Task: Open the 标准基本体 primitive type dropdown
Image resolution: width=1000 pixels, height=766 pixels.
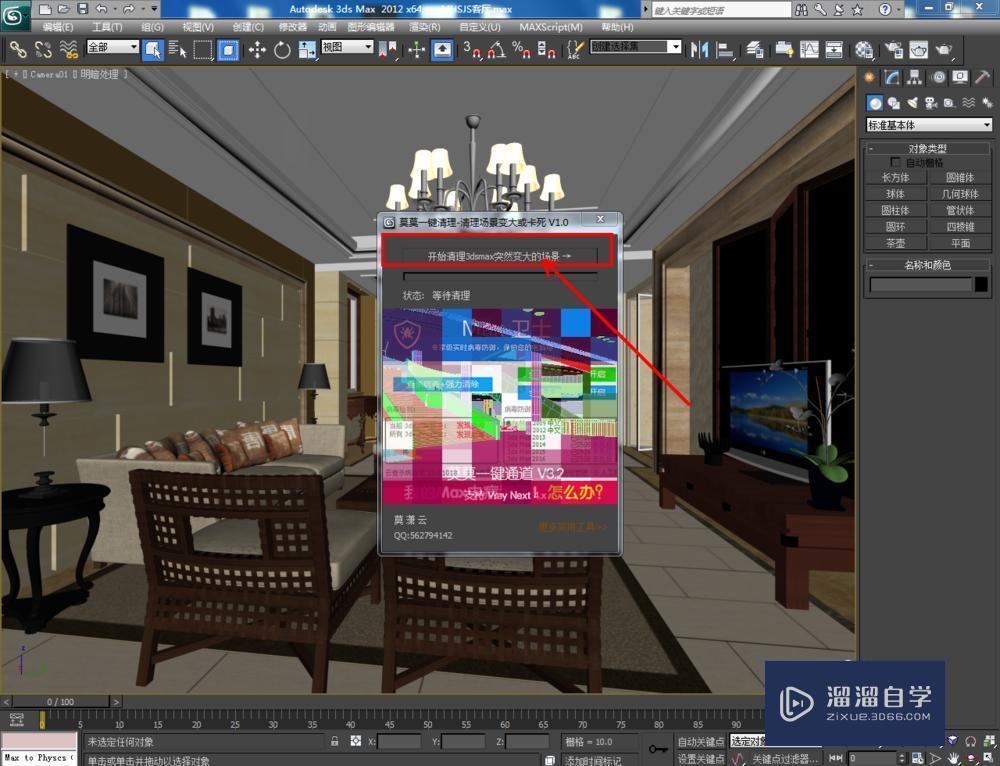Action: (929, 125)
